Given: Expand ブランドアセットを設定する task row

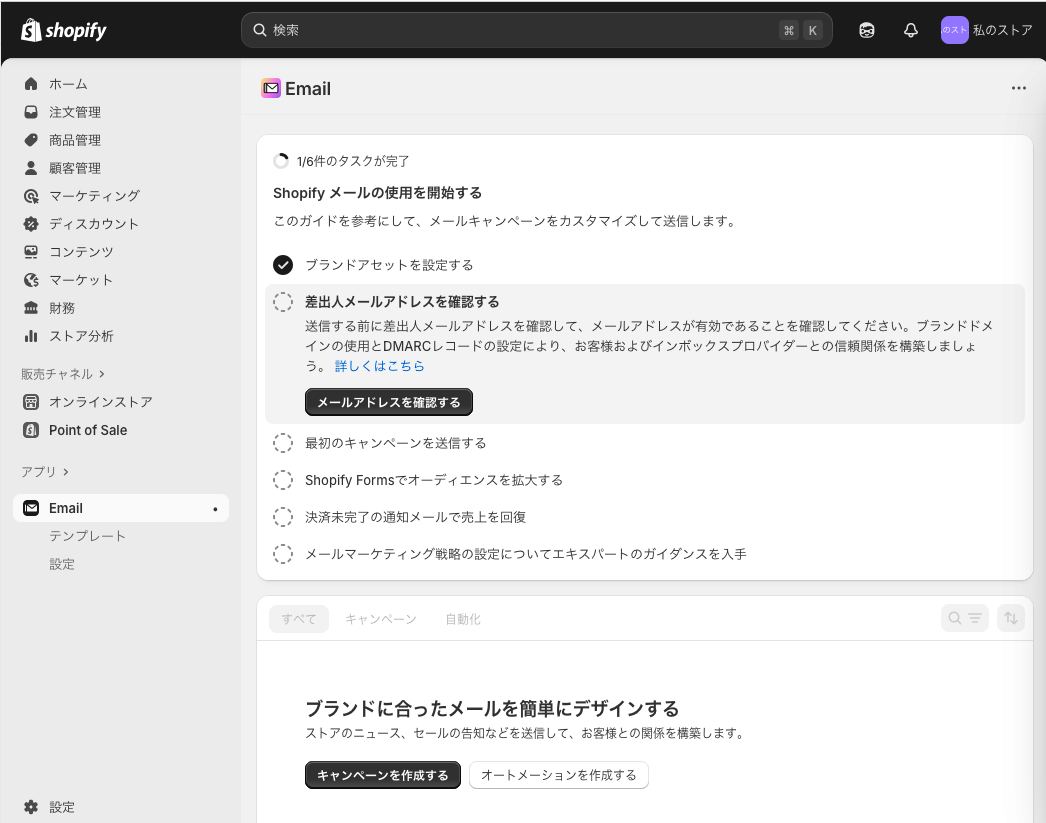Looking at the screenshot, I should (x=389, y=265).
